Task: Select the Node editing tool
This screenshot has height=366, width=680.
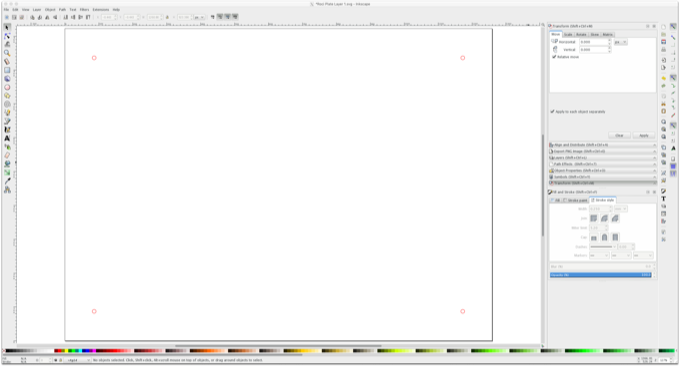Action: (7, 36)
